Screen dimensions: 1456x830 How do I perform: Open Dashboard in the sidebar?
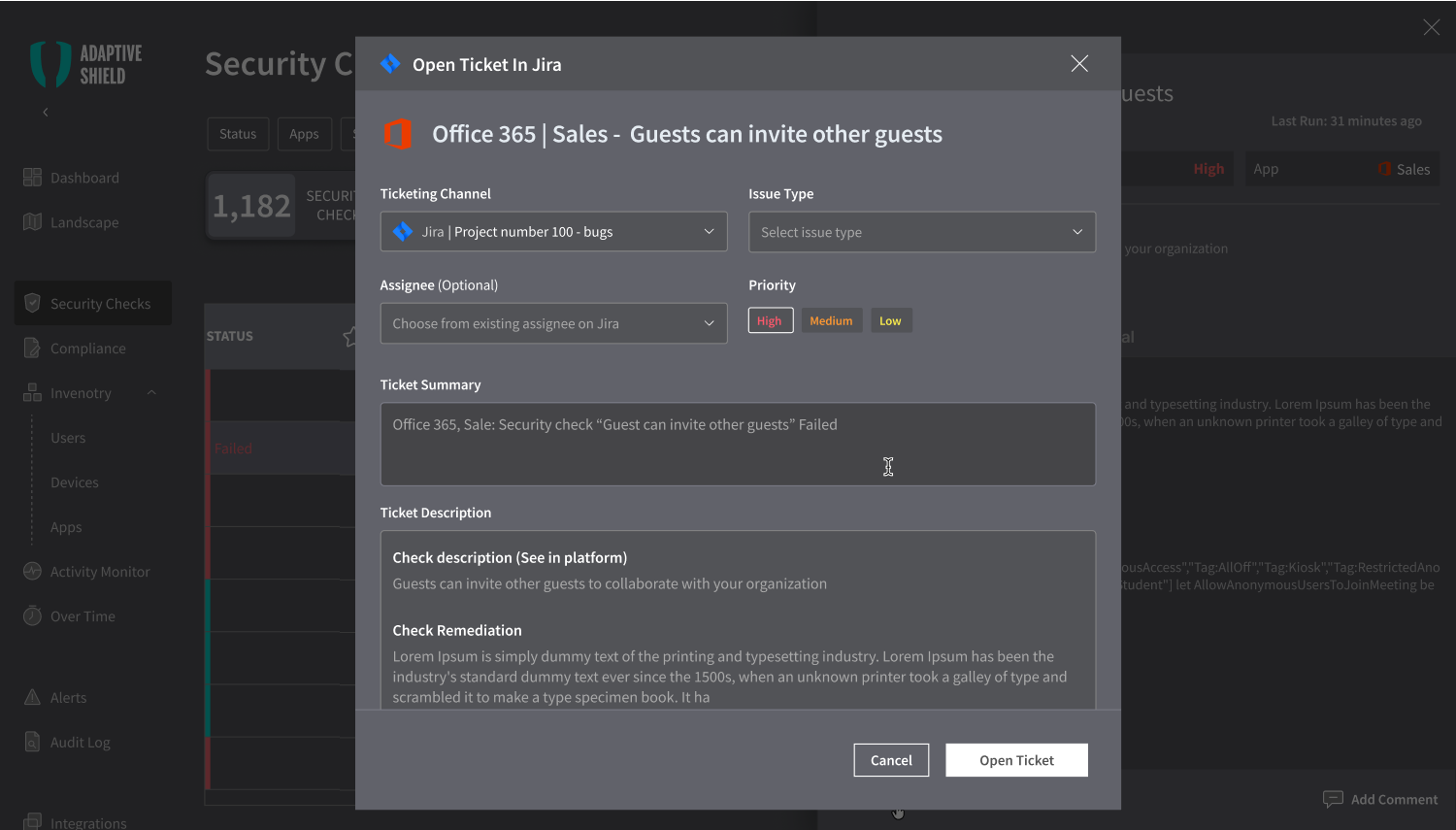tap(84, 178)
